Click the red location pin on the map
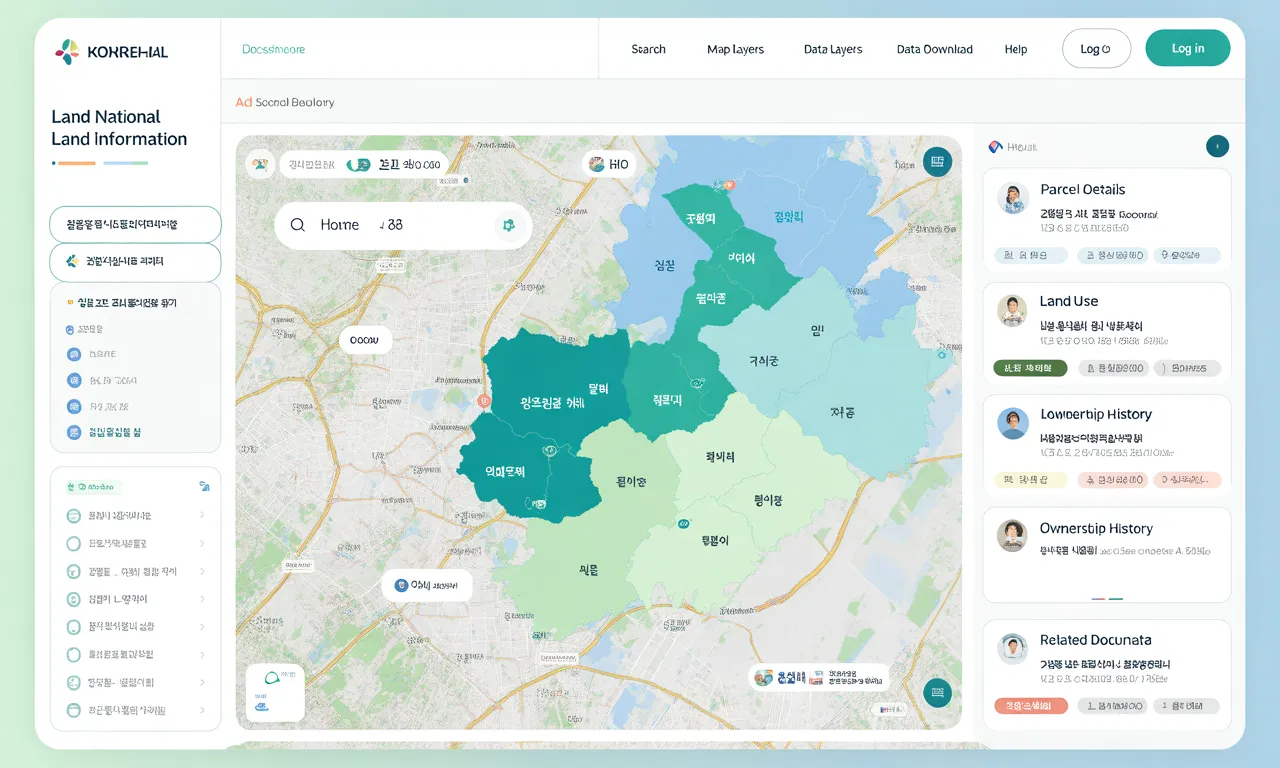Screen dimensions: 1280x768 coord(485,400)
